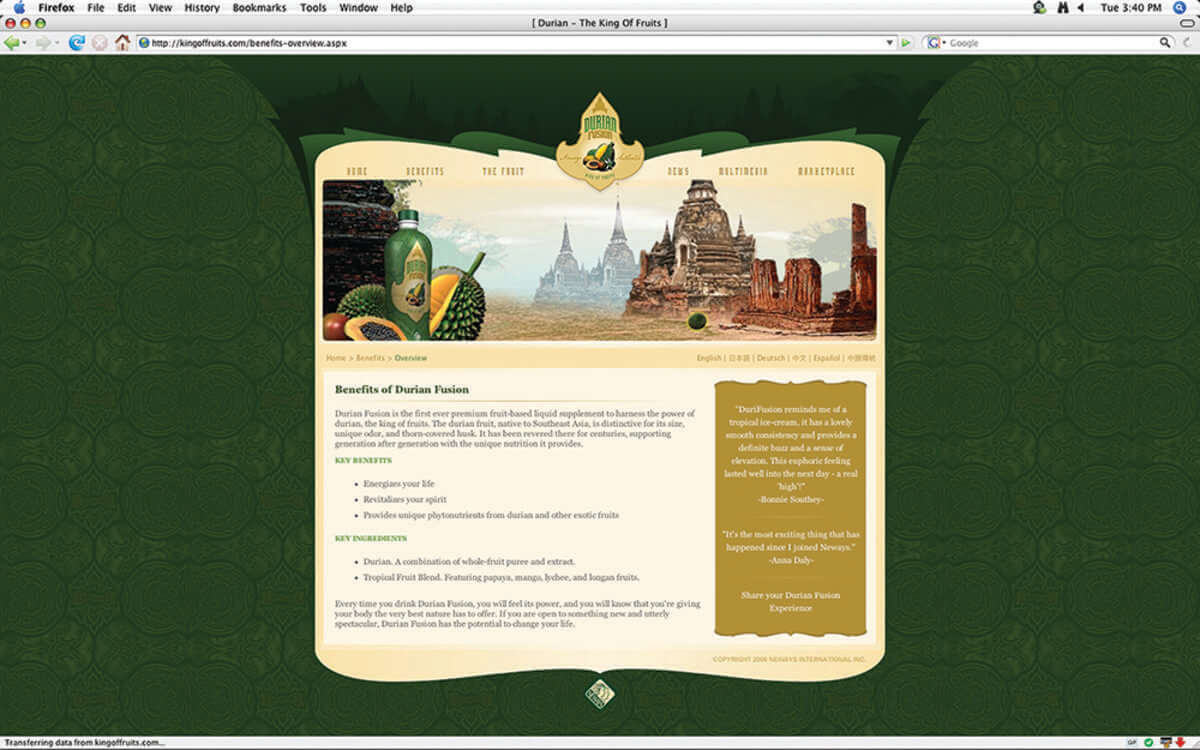
Task: Click the Durian Fusion logo emblem
Action: pyautogui.click(x=599, y=140)
